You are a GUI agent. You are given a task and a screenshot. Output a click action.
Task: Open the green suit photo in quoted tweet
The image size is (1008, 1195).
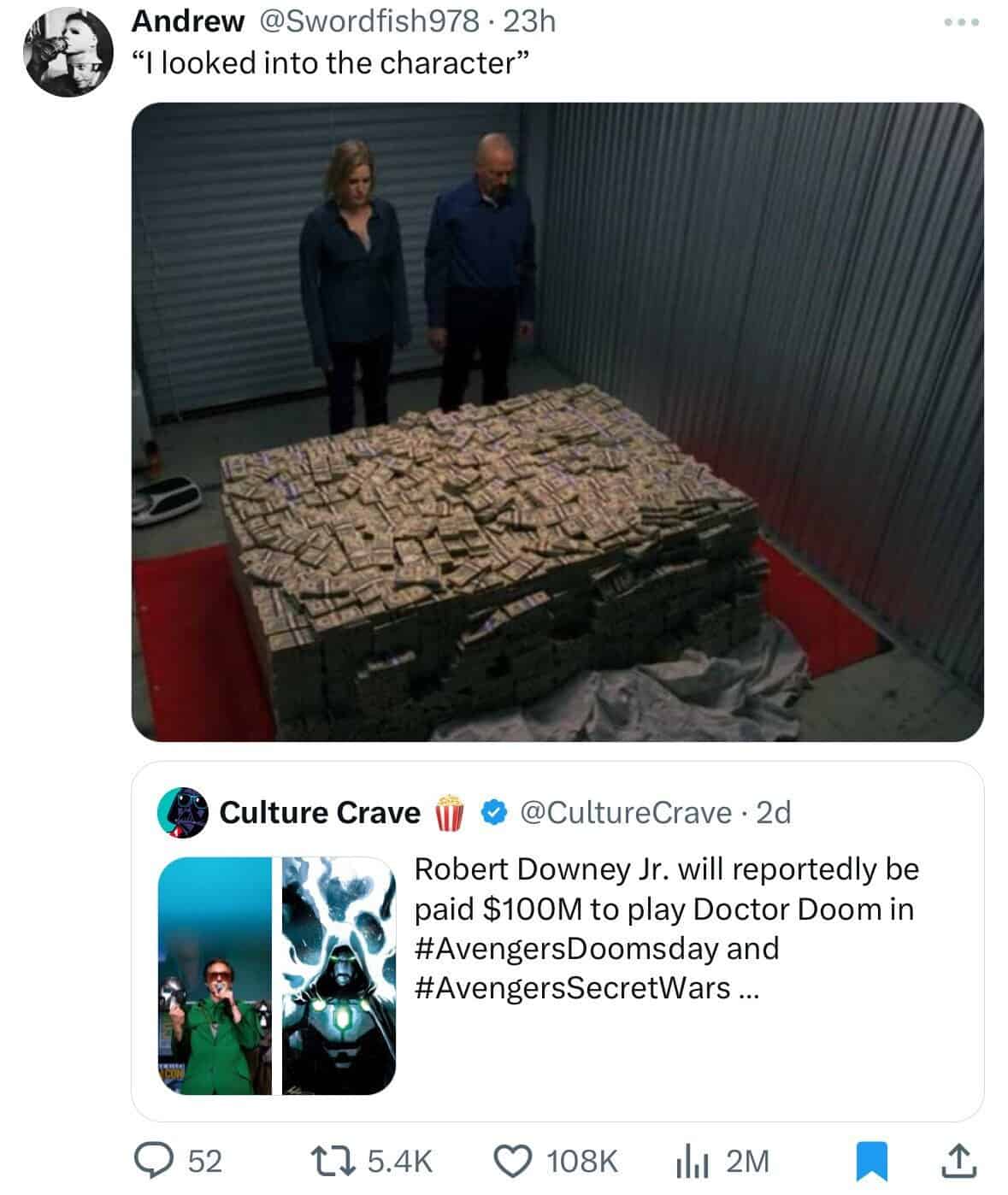click(215, 976)
